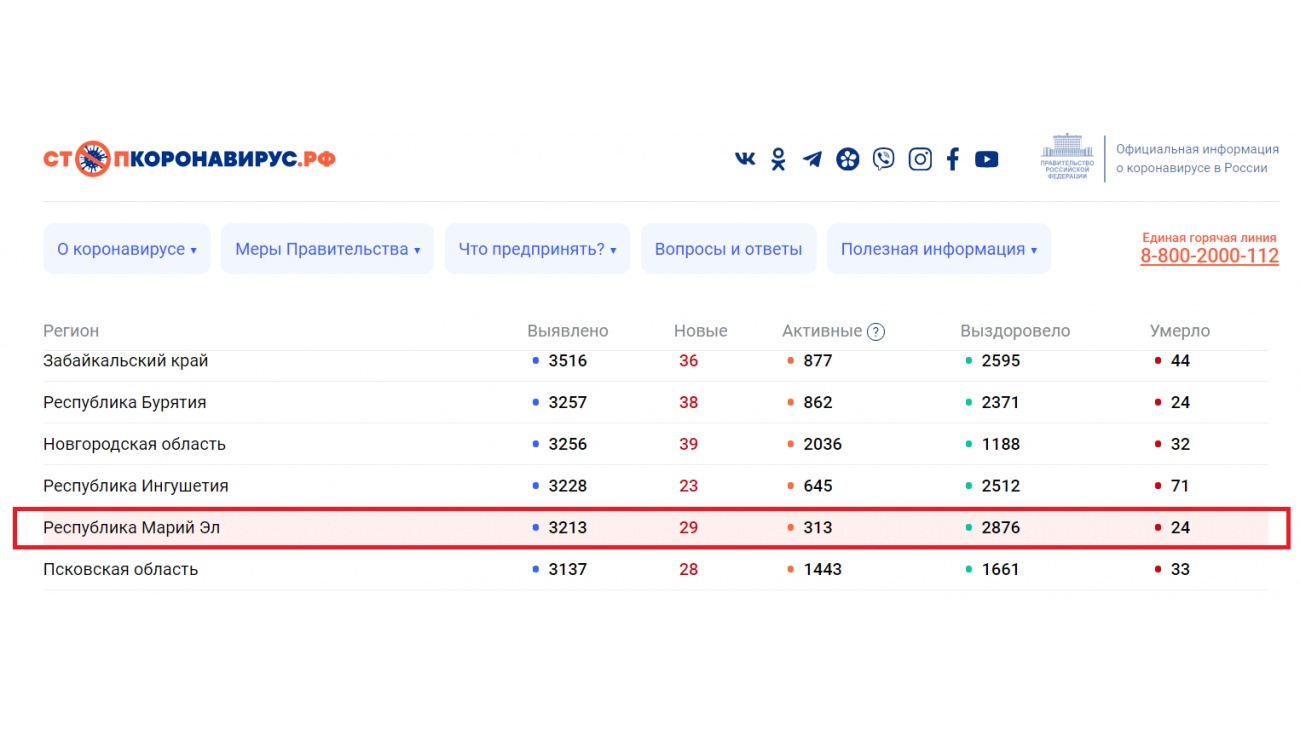
Task: Call hotline link 8-800-2000-112
Action: pos(1209,256)
